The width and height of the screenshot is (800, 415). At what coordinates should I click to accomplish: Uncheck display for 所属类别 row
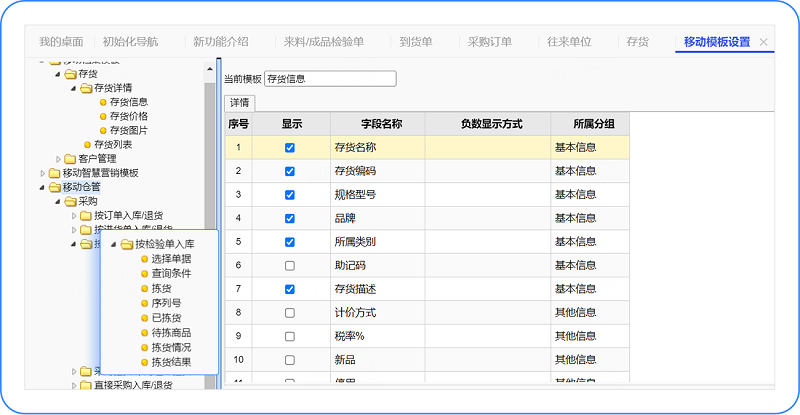point(290,242)
